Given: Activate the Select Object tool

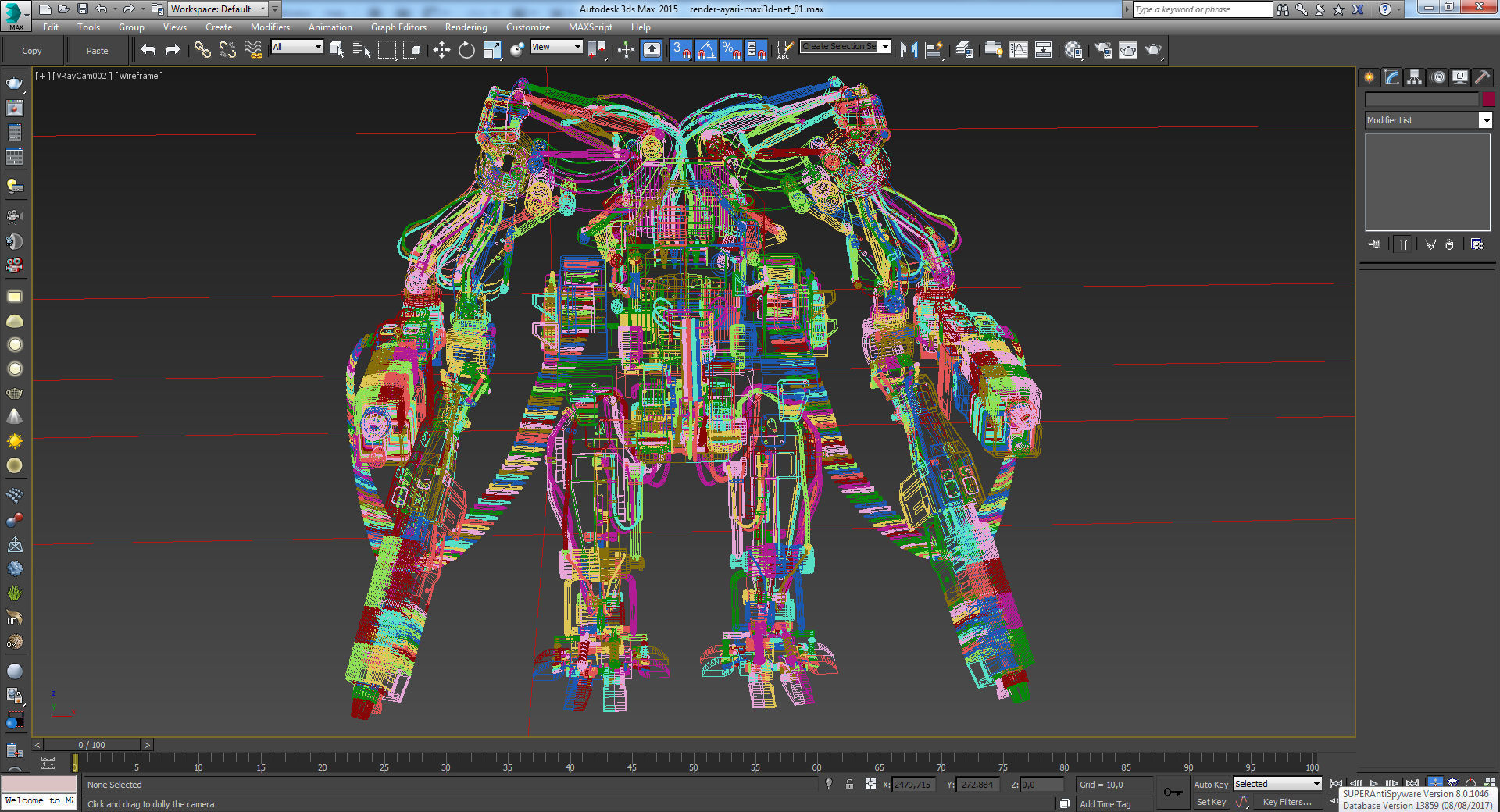Looking at the screenshot, I should [337, 50].
